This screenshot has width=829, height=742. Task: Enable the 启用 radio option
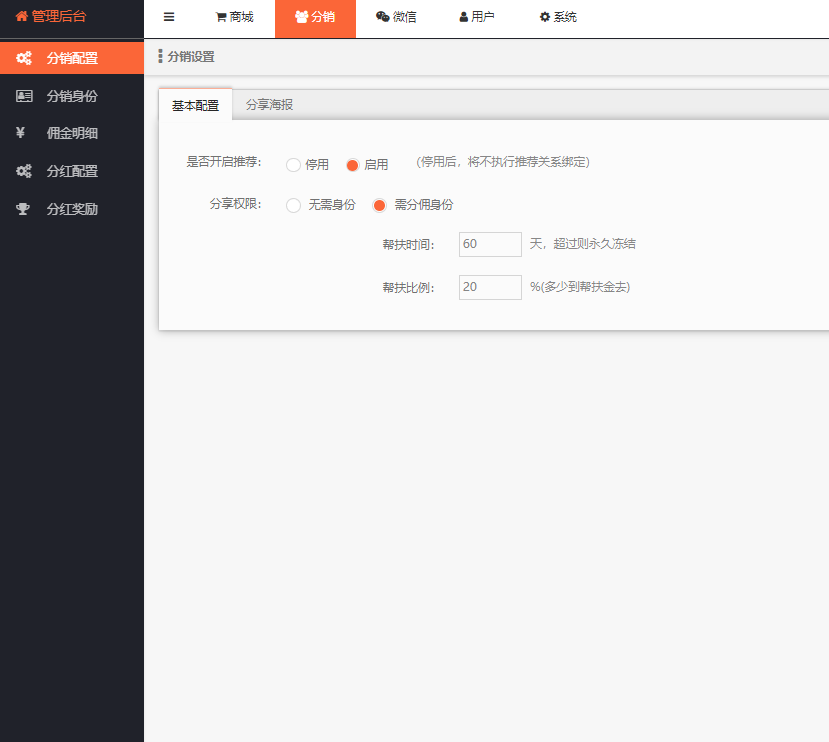[354, 164]
